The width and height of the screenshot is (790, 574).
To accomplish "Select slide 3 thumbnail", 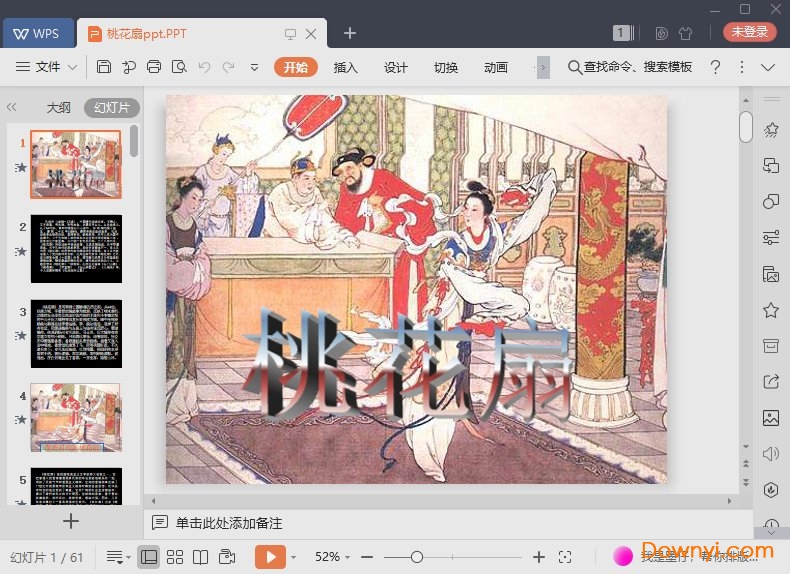I will 76,333.
